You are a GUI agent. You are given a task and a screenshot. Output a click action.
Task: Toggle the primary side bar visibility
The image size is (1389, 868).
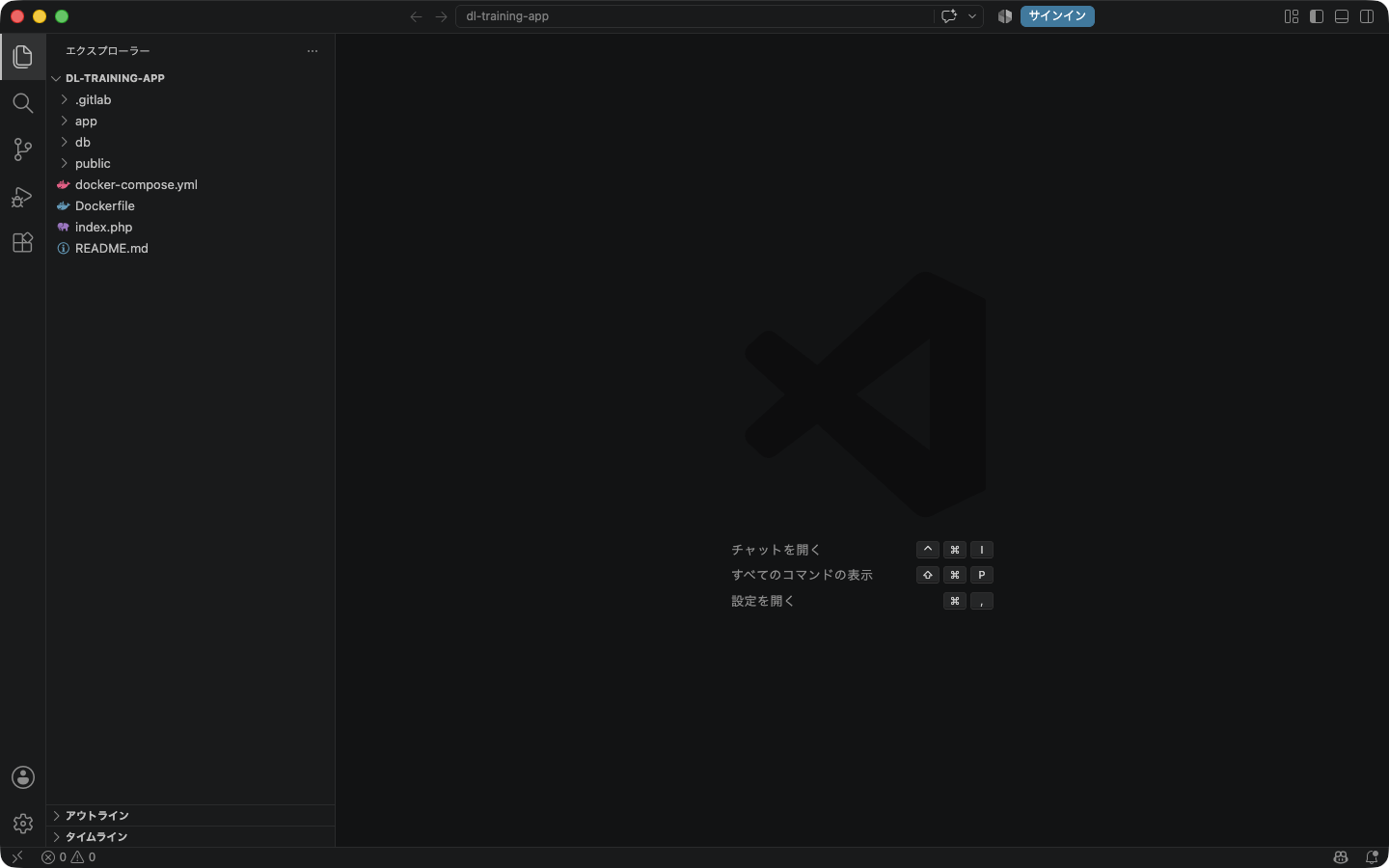pyautogui.click(x=1317, y=16)
